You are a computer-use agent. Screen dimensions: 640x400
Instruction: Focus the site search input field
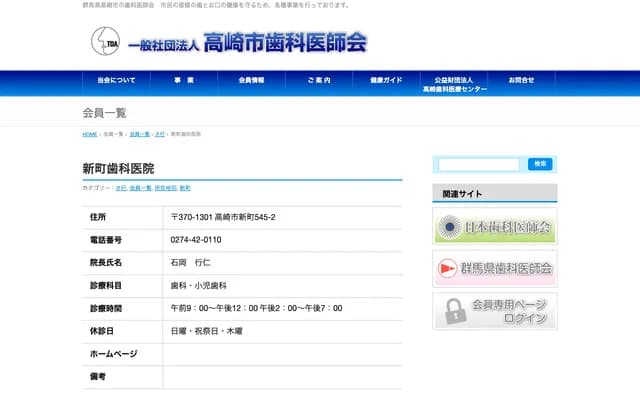pyautogui.click(x=479, y=164)
